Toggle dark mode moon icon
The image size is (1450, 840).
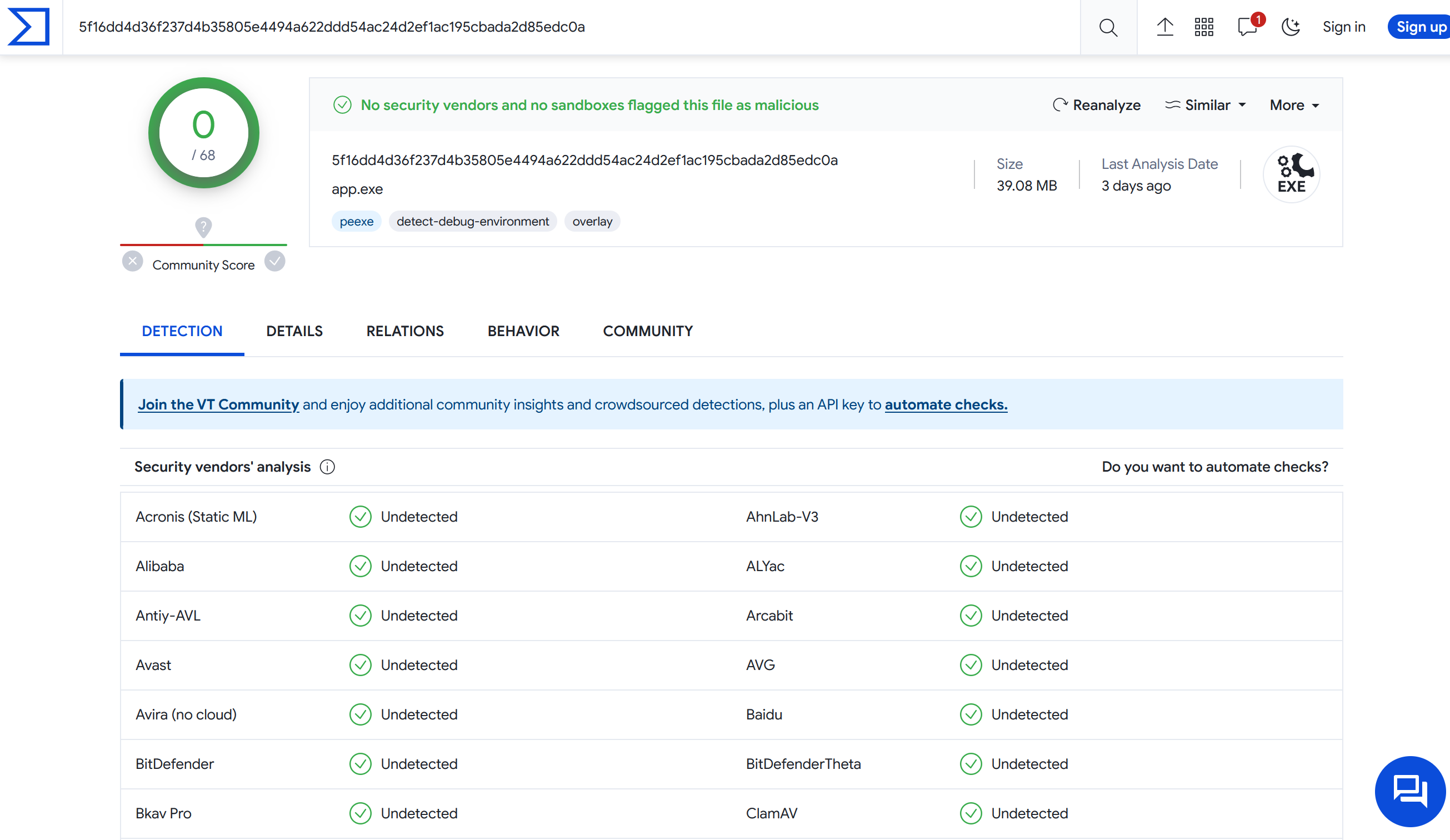(1291, 27)
